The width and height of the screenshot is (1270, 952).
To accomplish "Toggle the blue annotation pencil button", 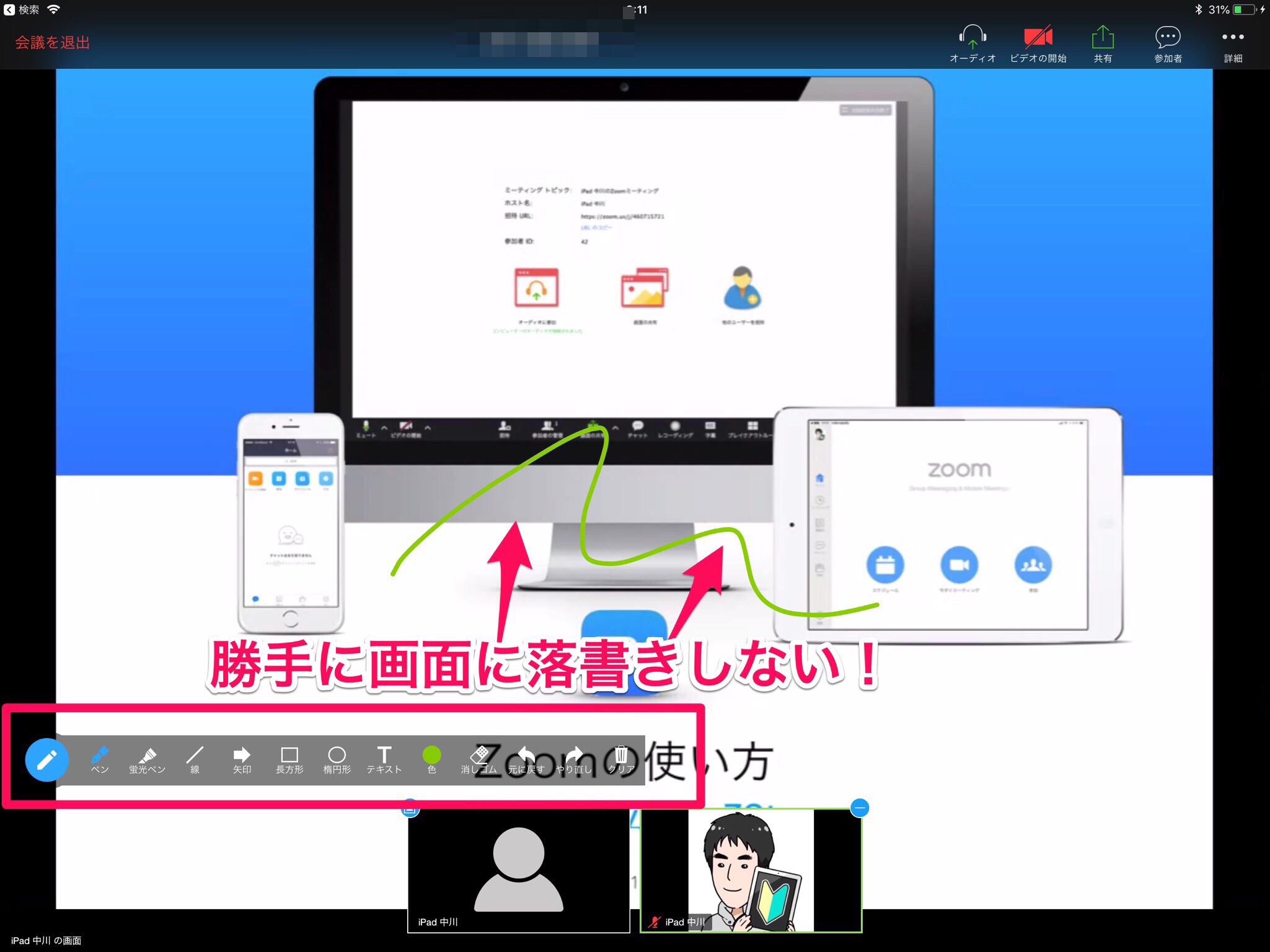I will (46, 759).
